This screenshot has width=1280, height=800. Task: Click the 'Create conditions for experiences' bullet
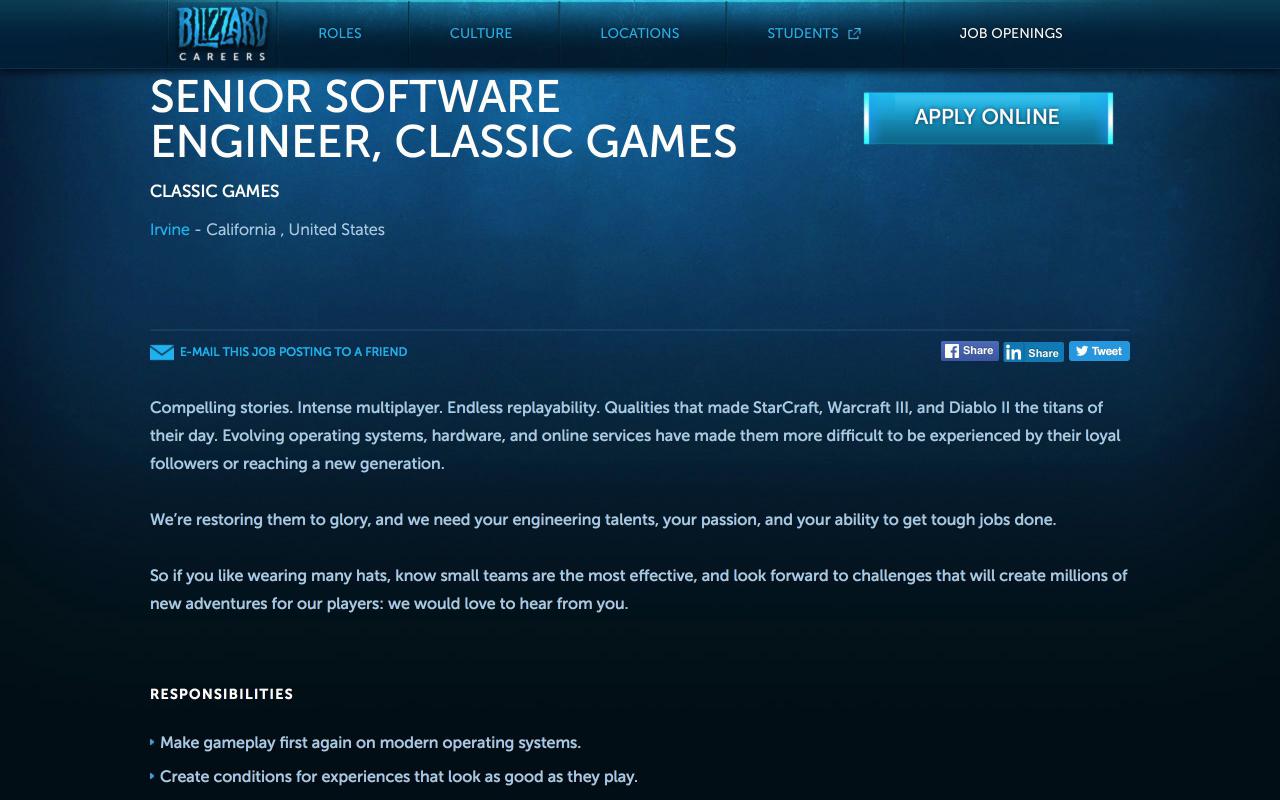[398, 776]
